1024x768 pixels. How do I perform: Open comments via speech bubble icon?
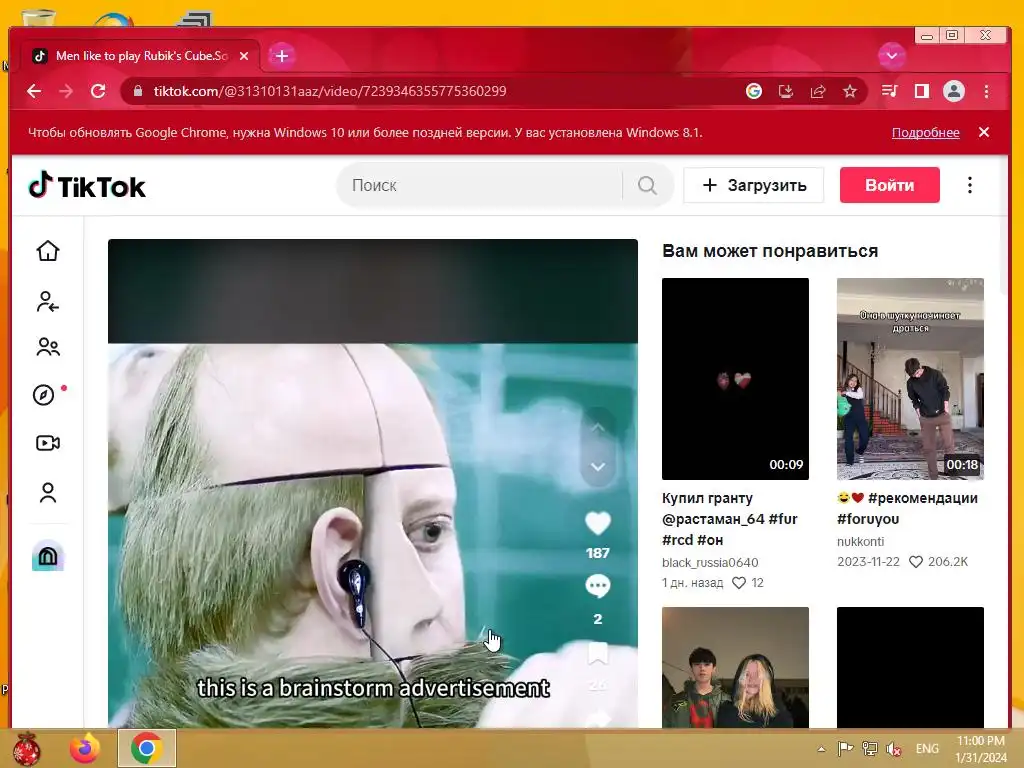[x=598, y=586]
